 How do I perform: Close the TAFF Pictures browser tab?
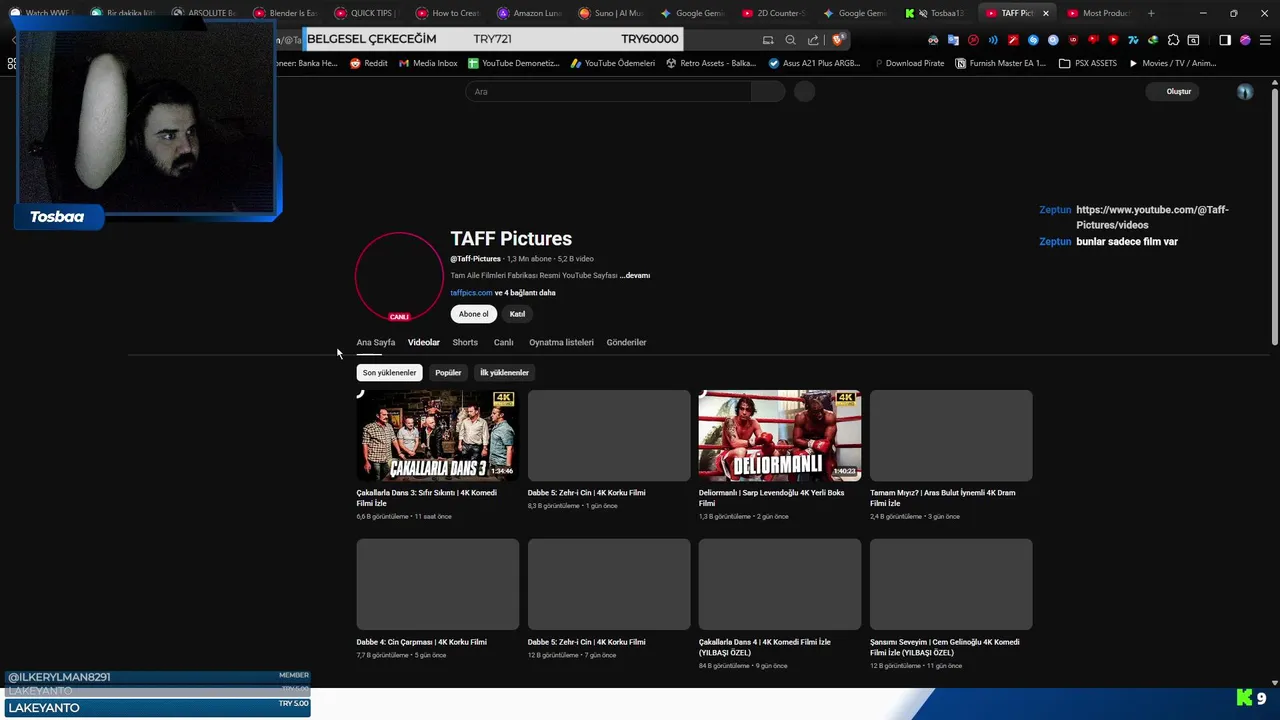(1046, 13)
